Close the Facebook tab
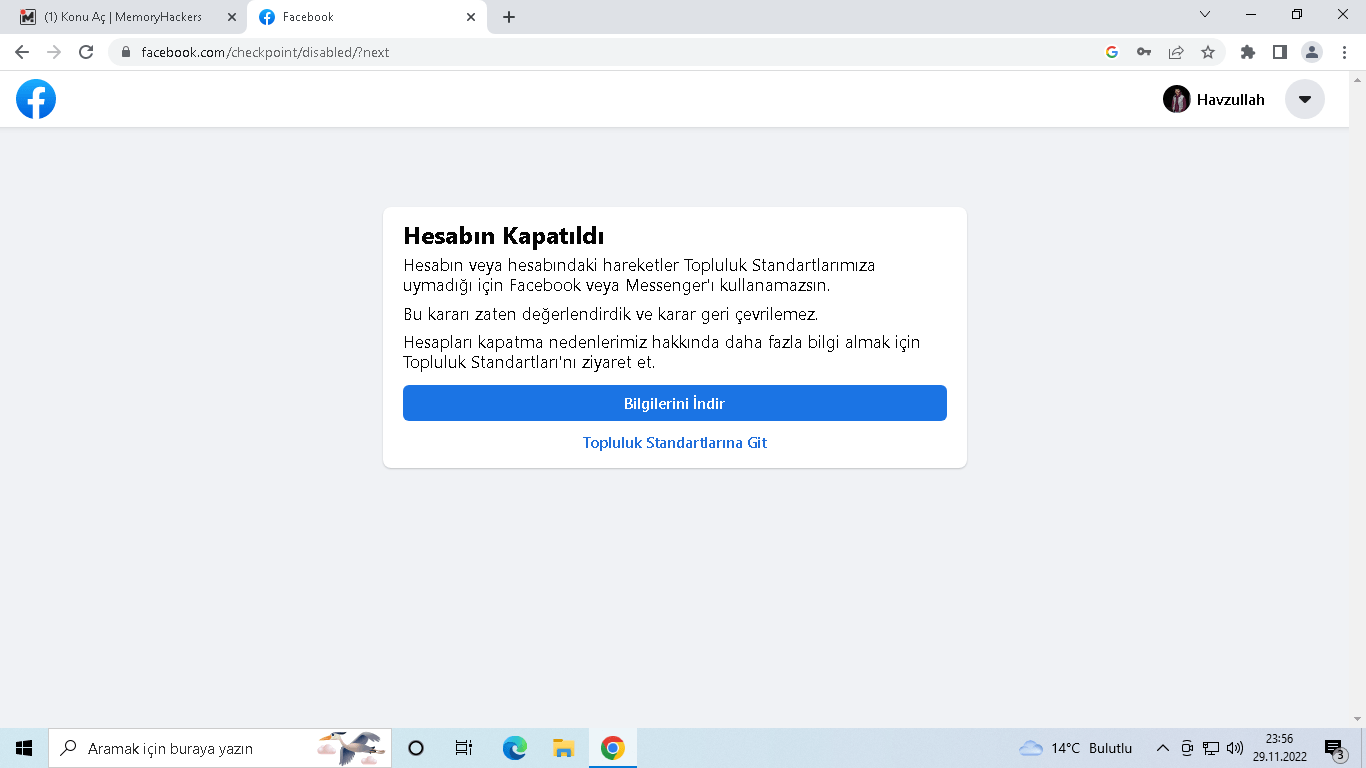Image resolution: width=1366 pixels, height=768 pixels. [x=471, y=17]
